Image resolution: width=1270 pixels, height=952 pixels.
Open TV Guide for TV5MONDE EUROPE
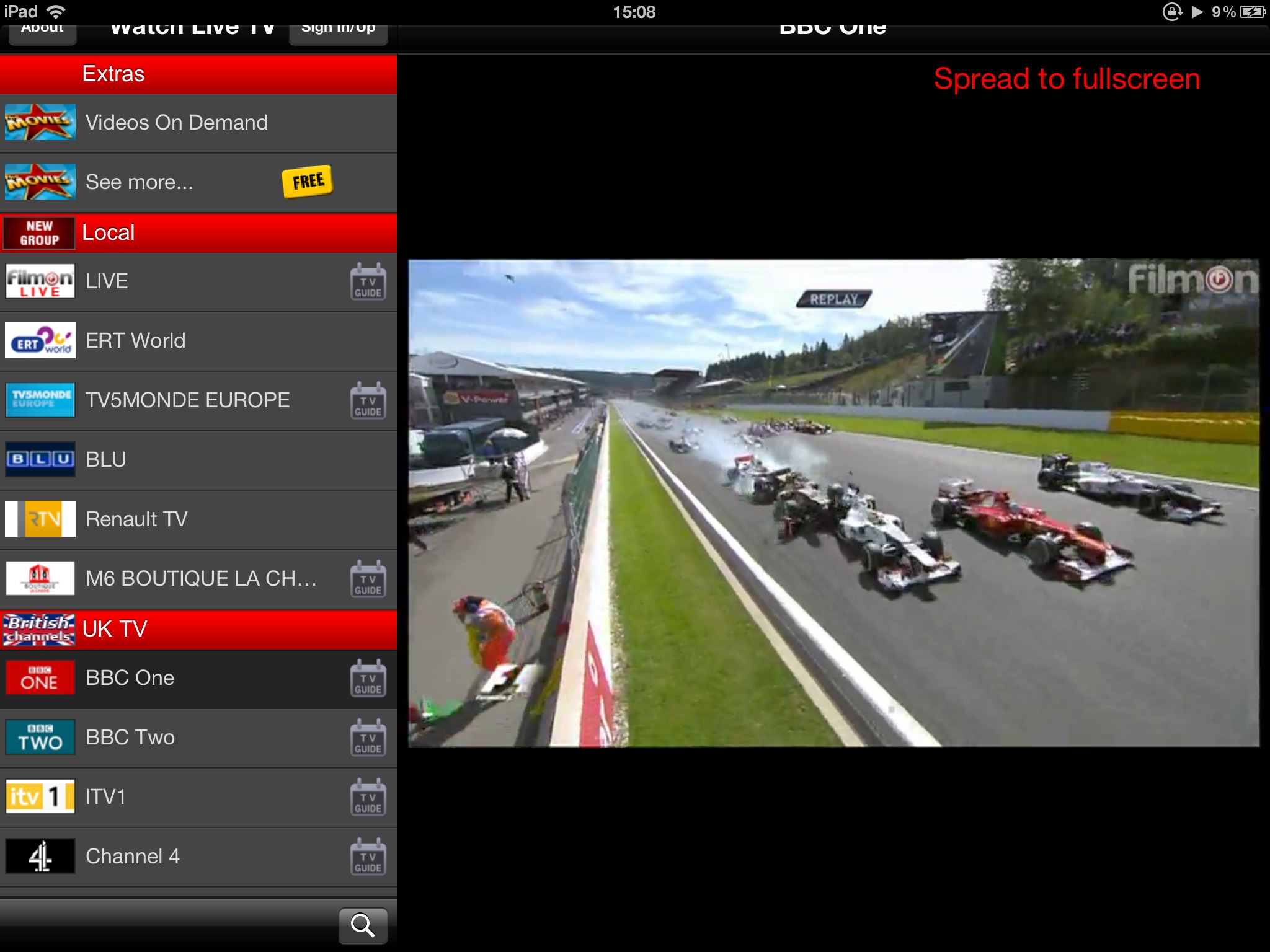pos(368,401)
